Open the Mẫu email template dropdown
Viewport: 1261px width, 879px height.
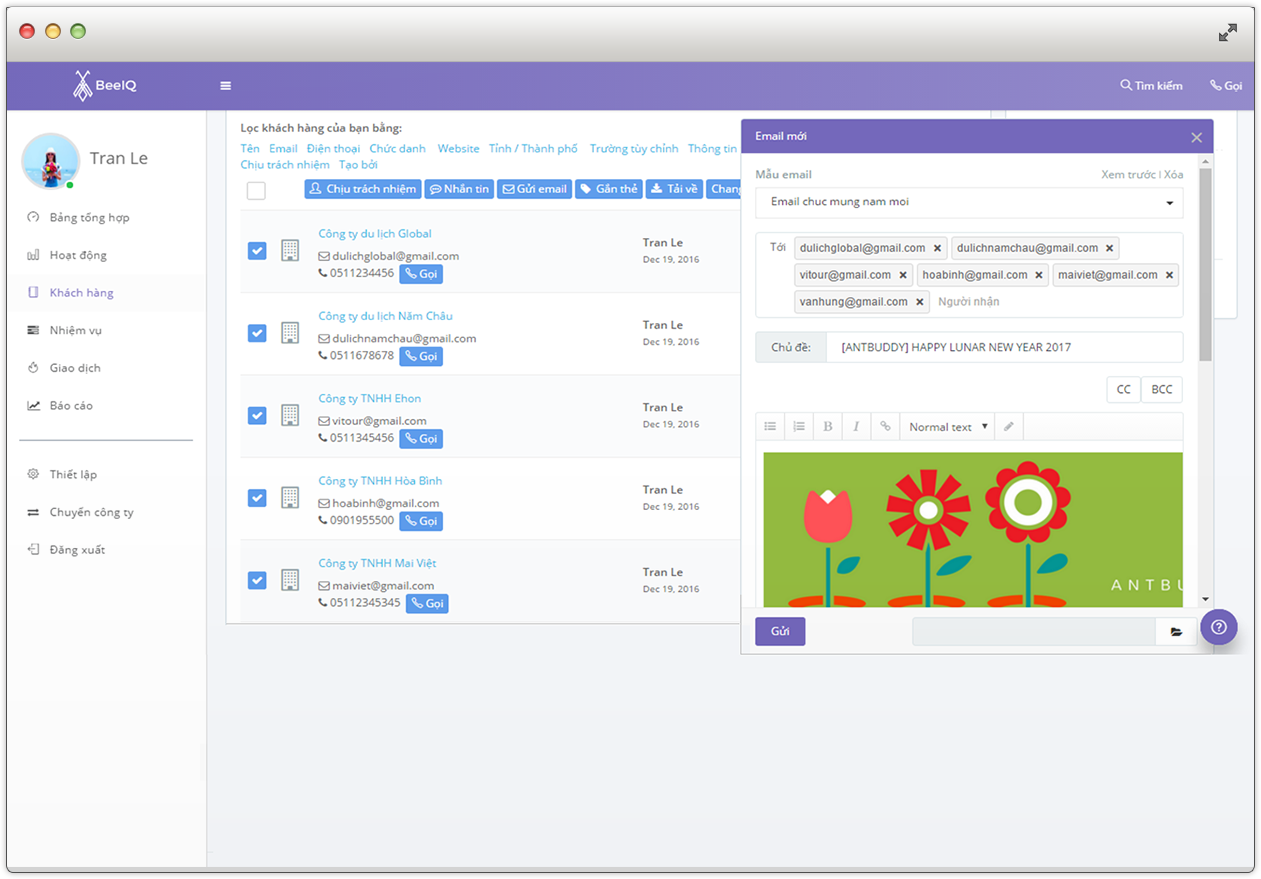(x=968, y=202)
